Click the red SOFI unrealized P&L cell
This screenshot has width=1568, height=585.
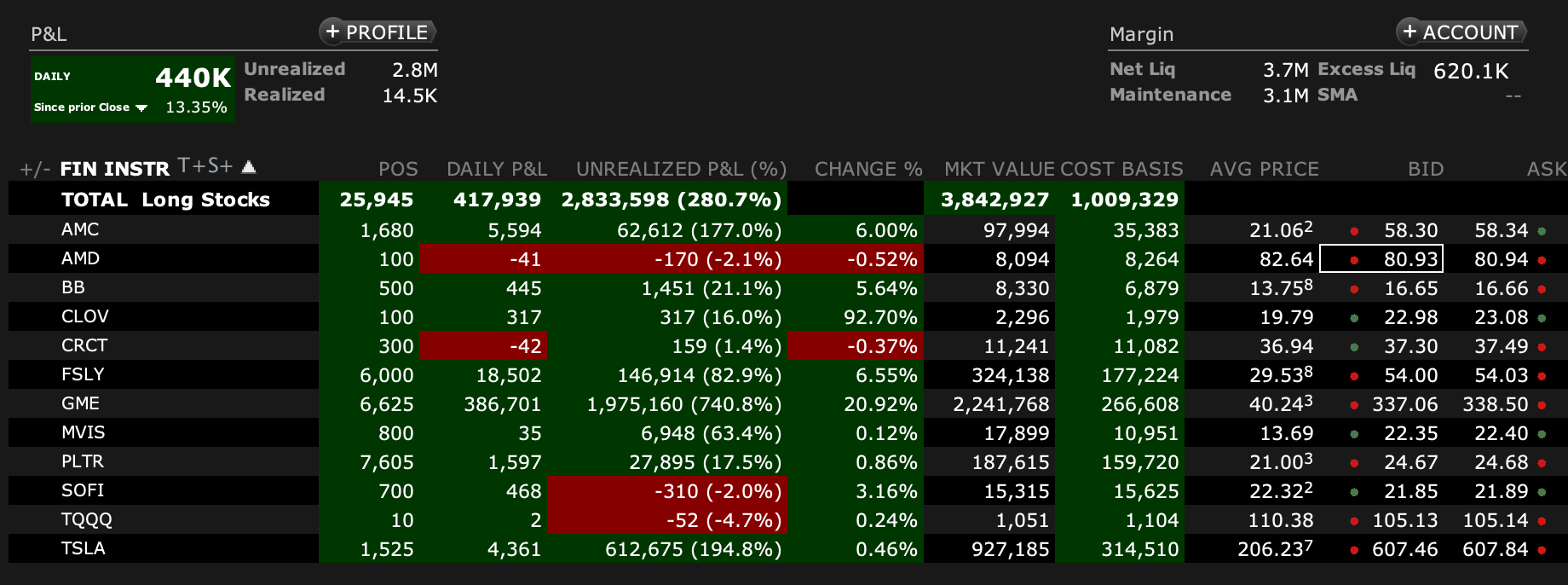point(666,491)
